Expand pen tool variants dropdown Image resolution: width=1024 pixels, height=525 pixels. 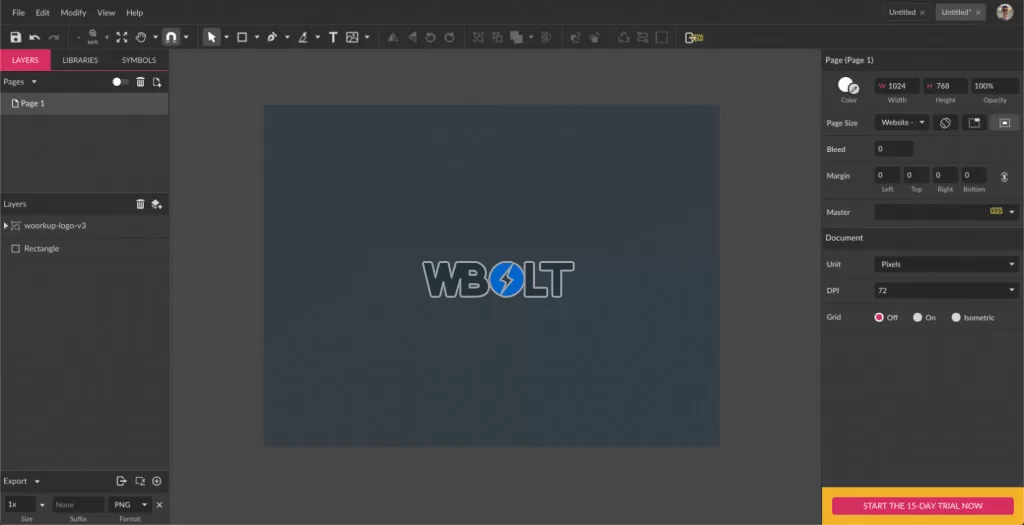click(x=287, y=37)
